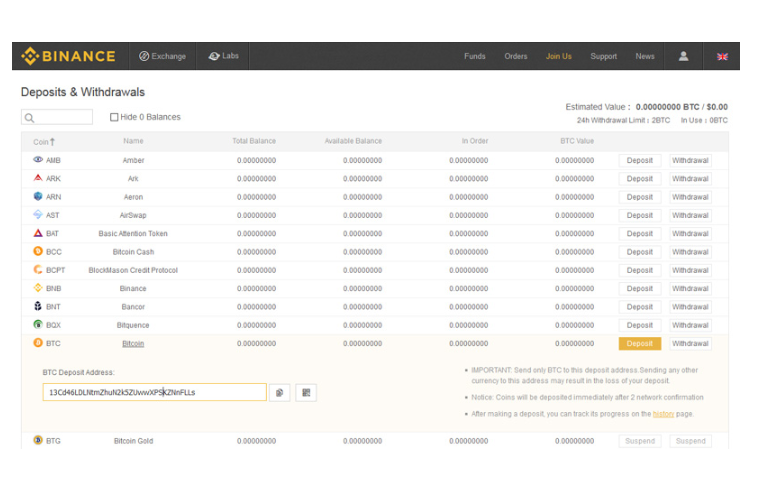Sort by the Coin column arrow

(x=52, y=142)
